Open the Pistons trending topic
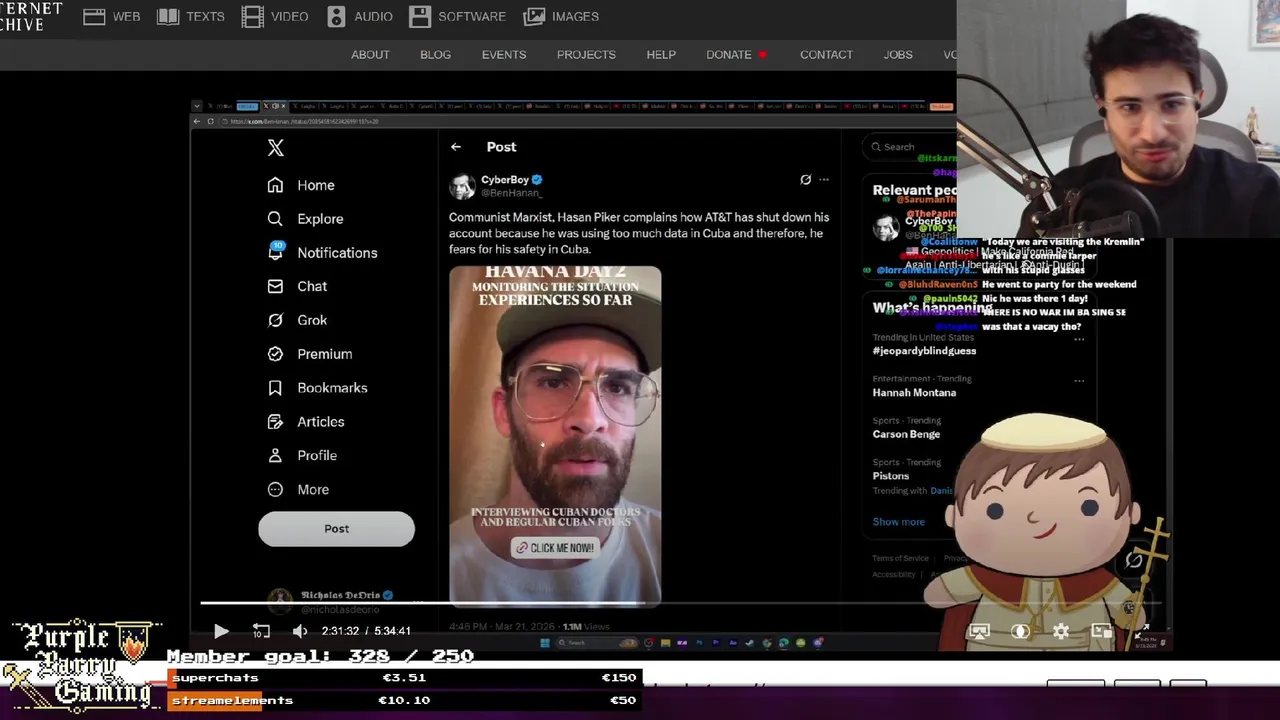 click(x=890, y=476)
